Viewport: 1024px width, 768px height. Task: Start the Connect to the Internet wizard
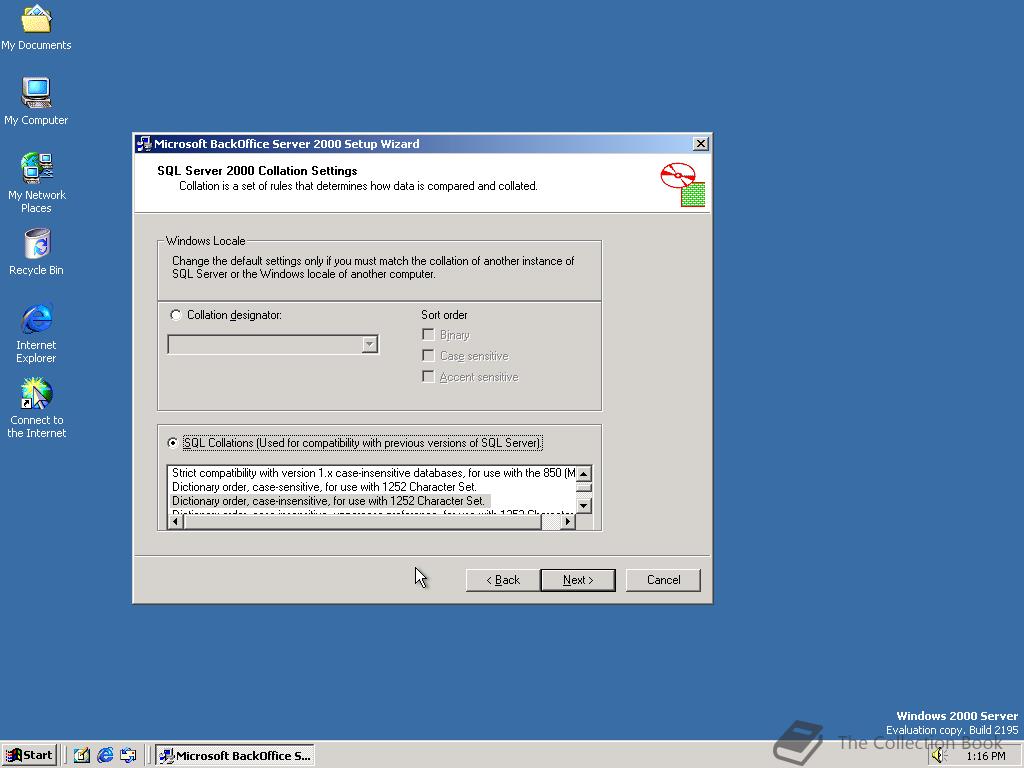click(36, 394)
